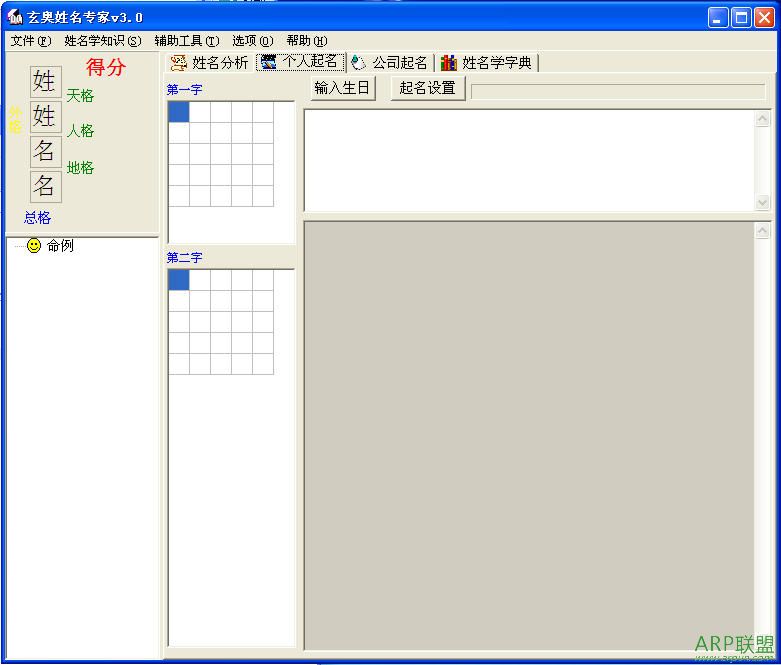Open the 姓名学知识 menu
The width and height of the screenshot is (781, 665).
tap(102, 41)
